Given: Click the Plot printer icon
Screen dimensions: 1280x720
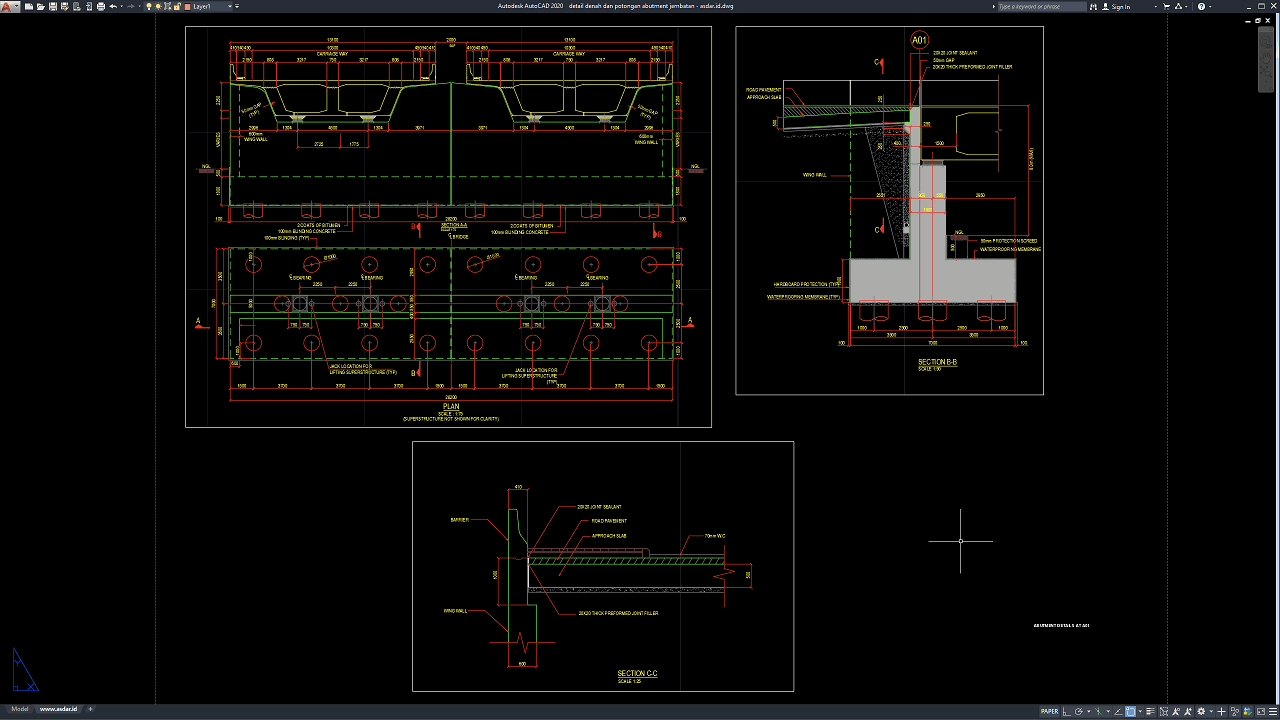Looking at the screenshot, I should tap(101, 6).
